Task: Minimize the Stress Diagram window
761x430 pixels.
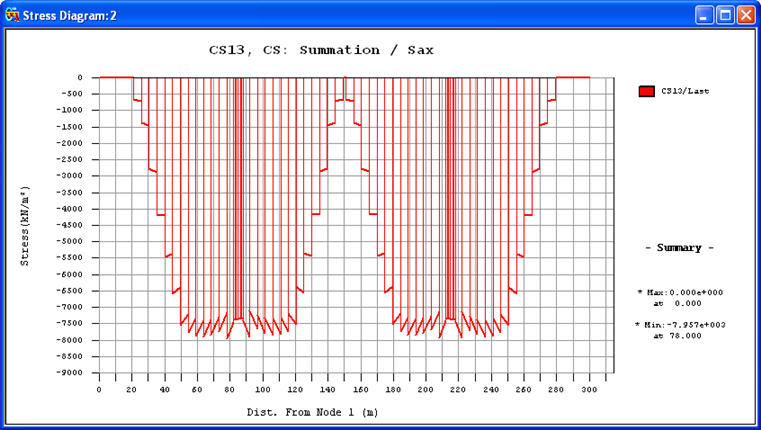Action: 705,14
